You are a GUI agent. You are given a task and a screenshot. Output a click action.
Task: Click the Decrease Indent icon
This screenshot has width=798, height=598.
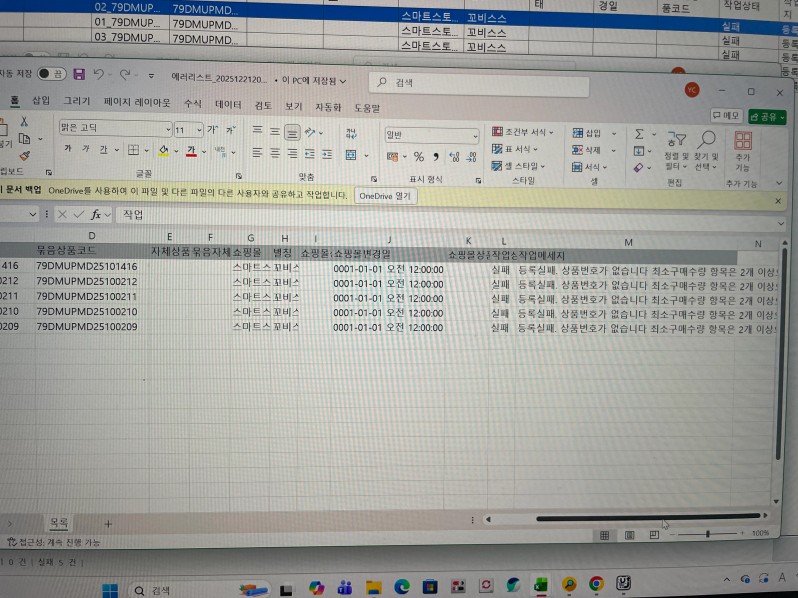[x=309, y=154]
